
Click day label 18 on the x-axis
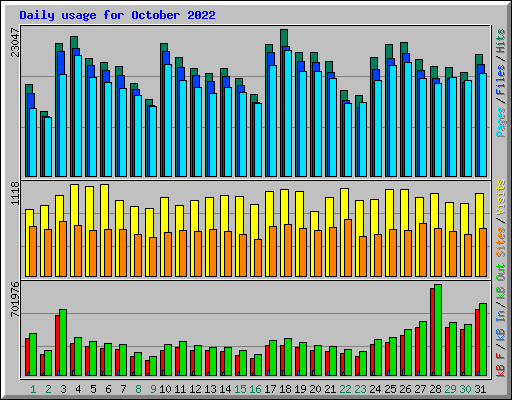coord(285,389)
